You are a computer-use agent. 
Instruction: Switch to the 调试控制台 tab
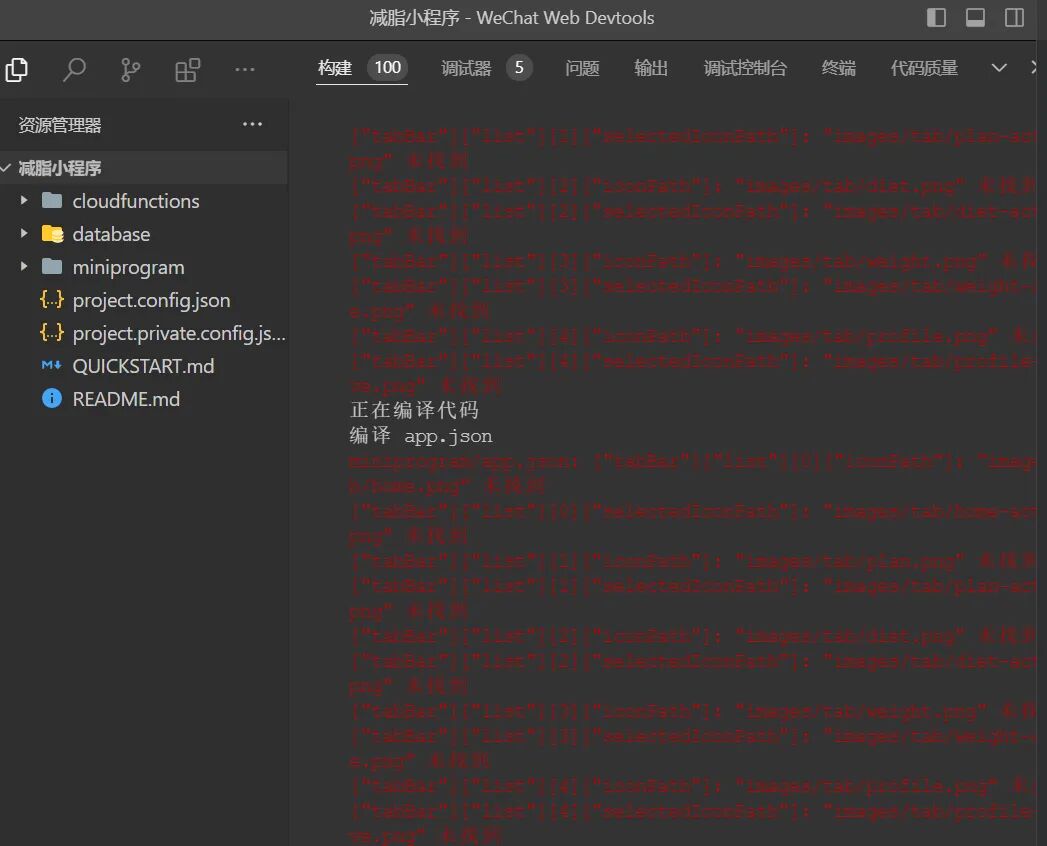point(745,67)
